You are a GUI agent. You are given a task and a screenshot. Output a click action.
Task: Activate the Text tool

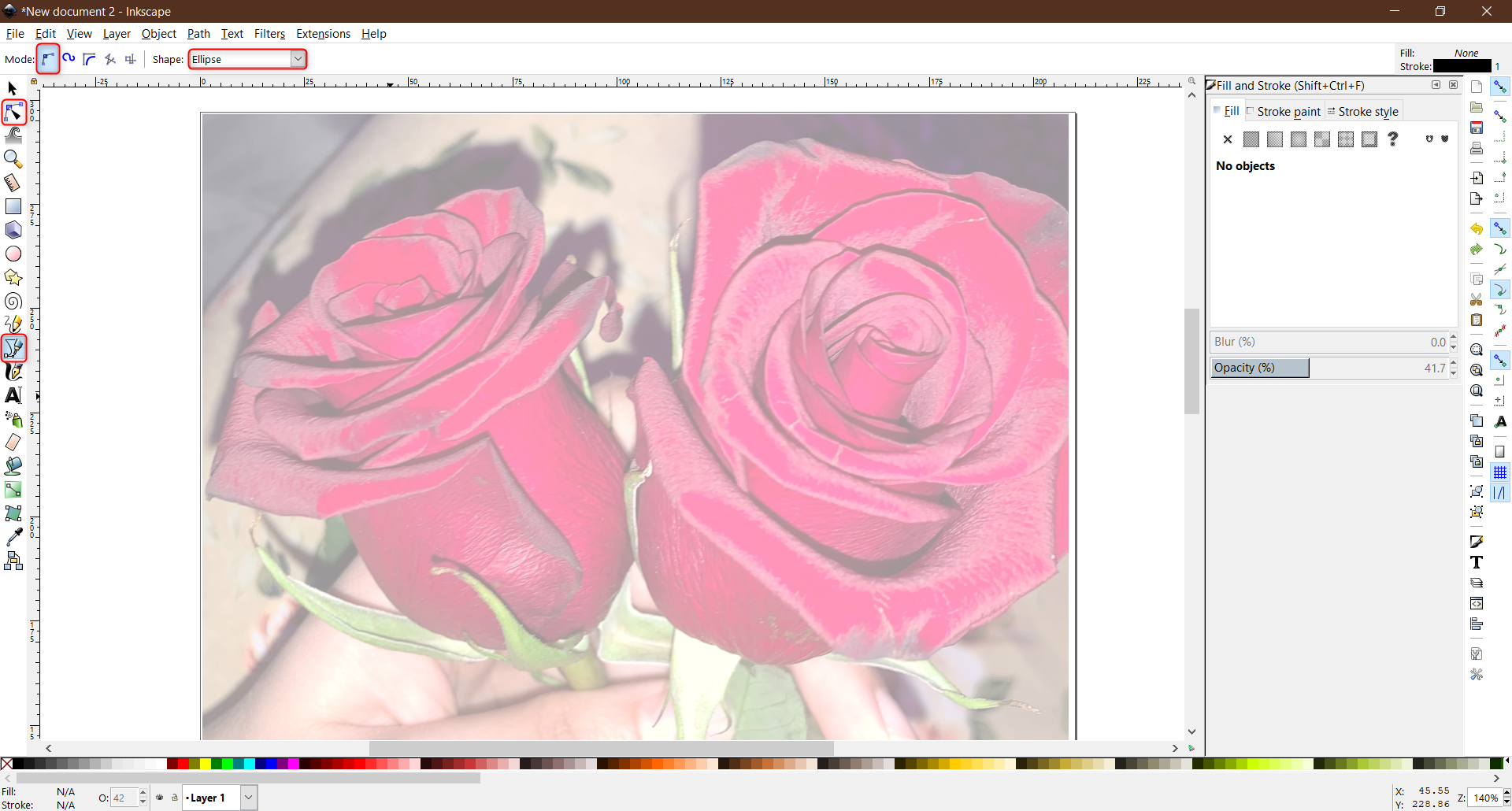[13, 395]
